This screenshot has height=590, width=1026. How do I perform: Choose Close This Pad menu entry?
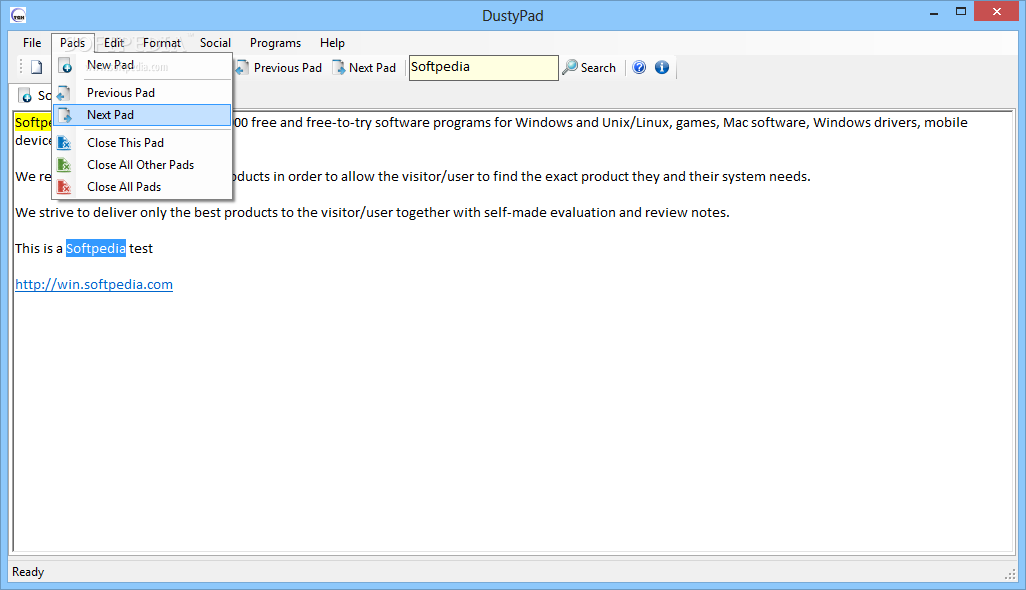click(142, 143)
